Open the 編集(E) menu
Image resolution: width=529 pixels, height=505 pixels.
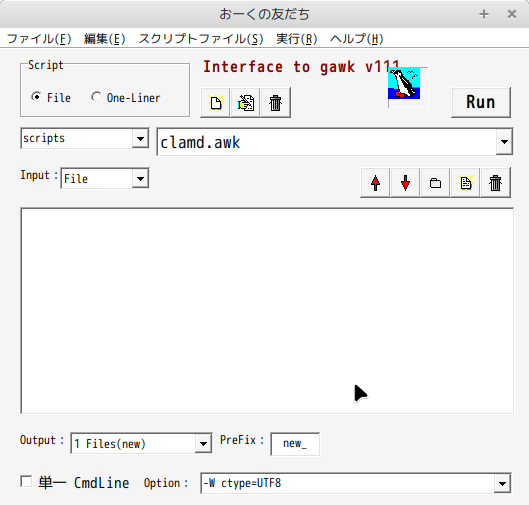point(105,39)
